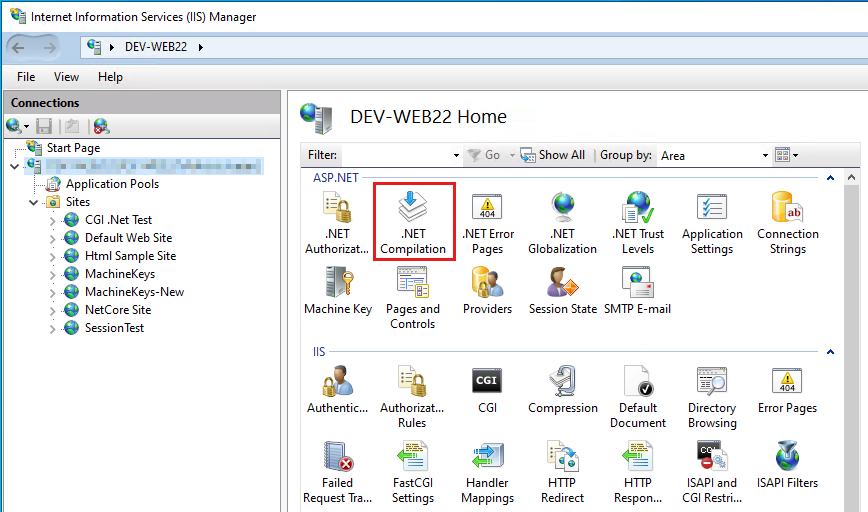Open the Group by Area dropdown
Screen dimensions: 868x512
tap(765, 155)
